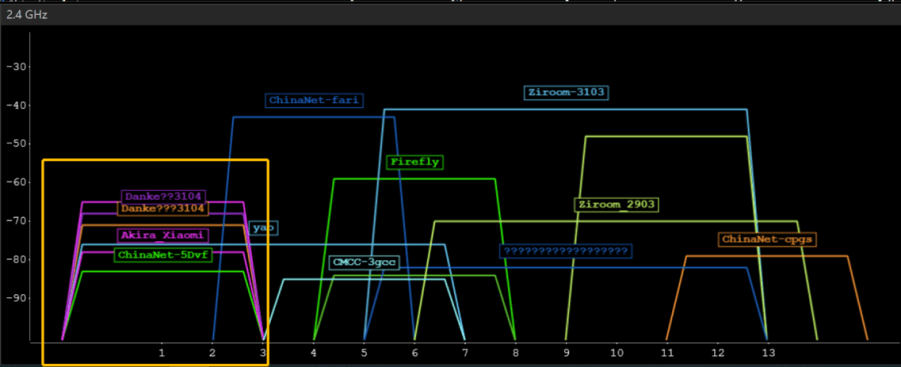
Task: Click channel 6 on the axis
Action: coord(414,351)
